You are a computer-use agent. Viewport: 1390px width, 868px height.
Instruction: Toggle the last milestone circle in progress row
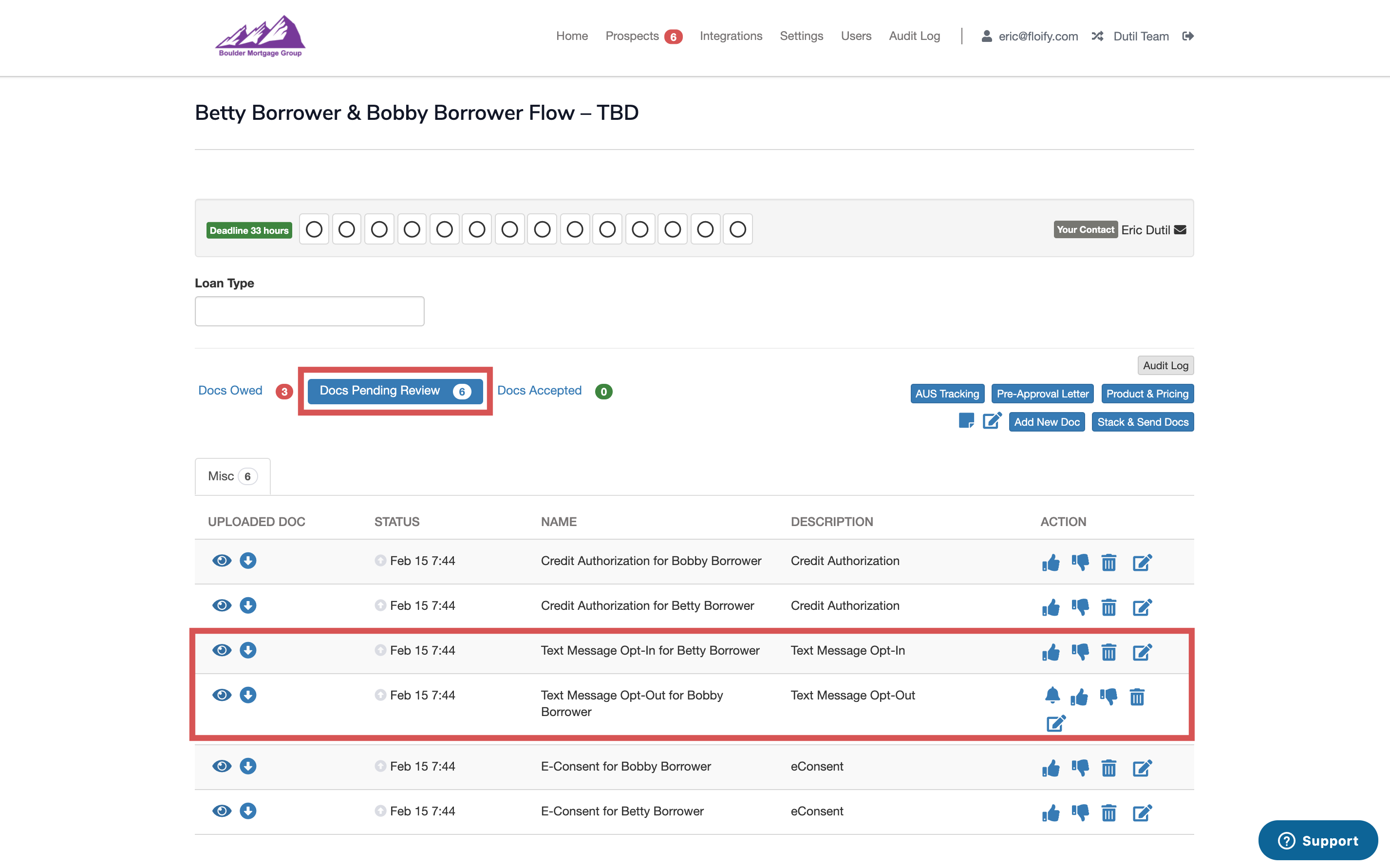coord(737,229)
